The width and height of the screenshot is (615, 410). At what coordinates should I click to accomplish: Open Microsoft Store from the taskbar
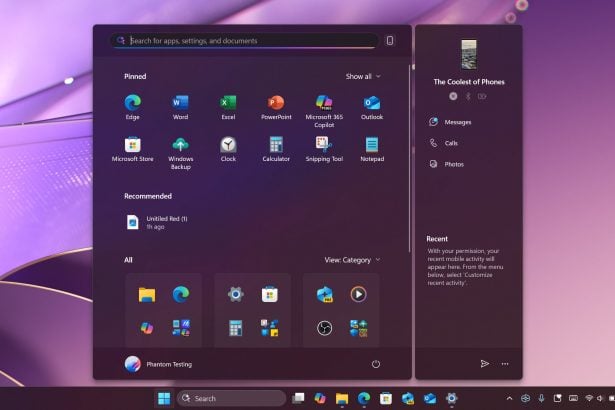coord(386,399)
